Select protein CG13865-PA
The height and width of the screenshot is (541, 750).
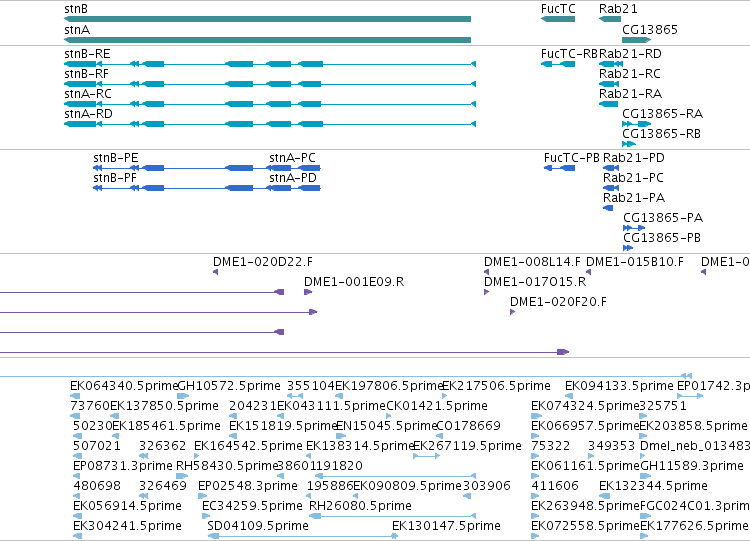click(x=634, y=228)
